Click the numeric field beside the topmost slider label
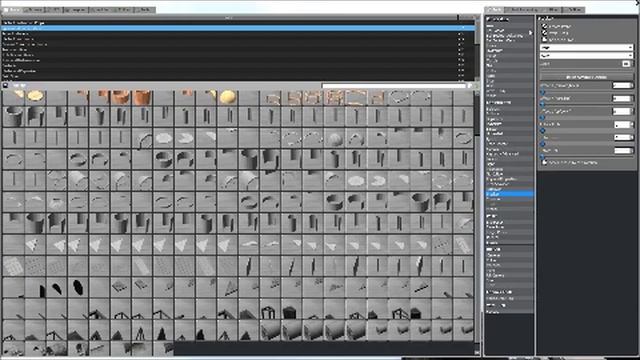640x360 pixels. (622, 85)
